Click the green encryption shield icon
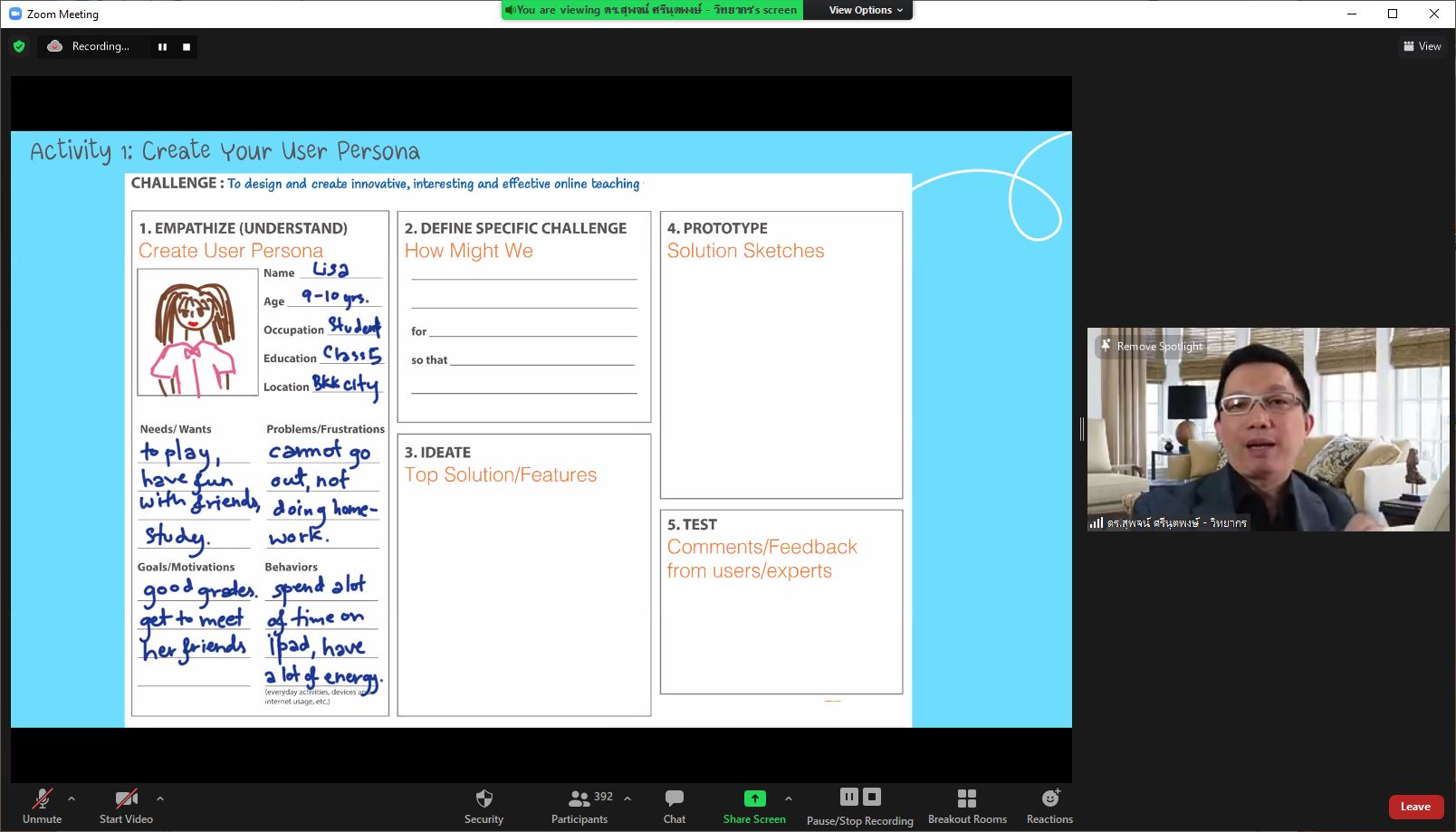1456x832 pixels. [19, 46]
